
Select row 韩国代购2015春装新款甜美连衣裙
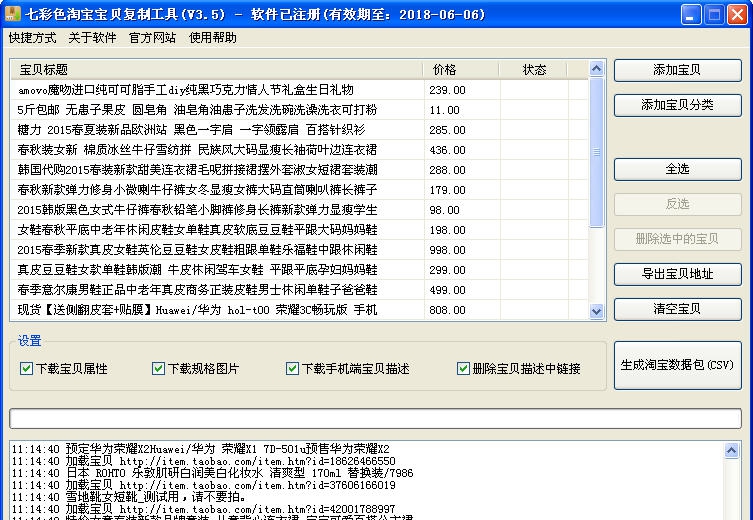point(299,170)
